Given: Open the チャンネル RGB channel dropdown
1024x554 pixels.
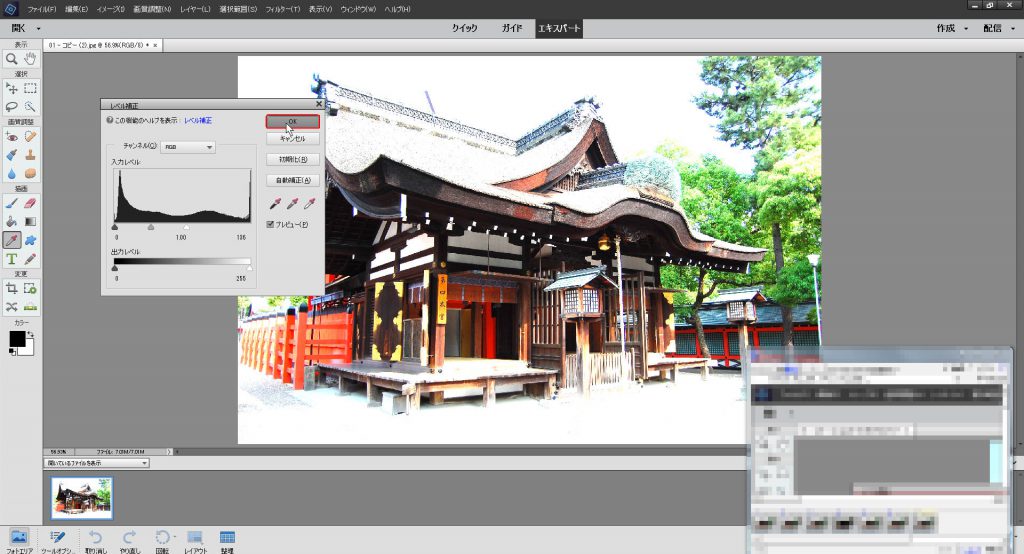Looking at the screenshot, I should 188,147.
